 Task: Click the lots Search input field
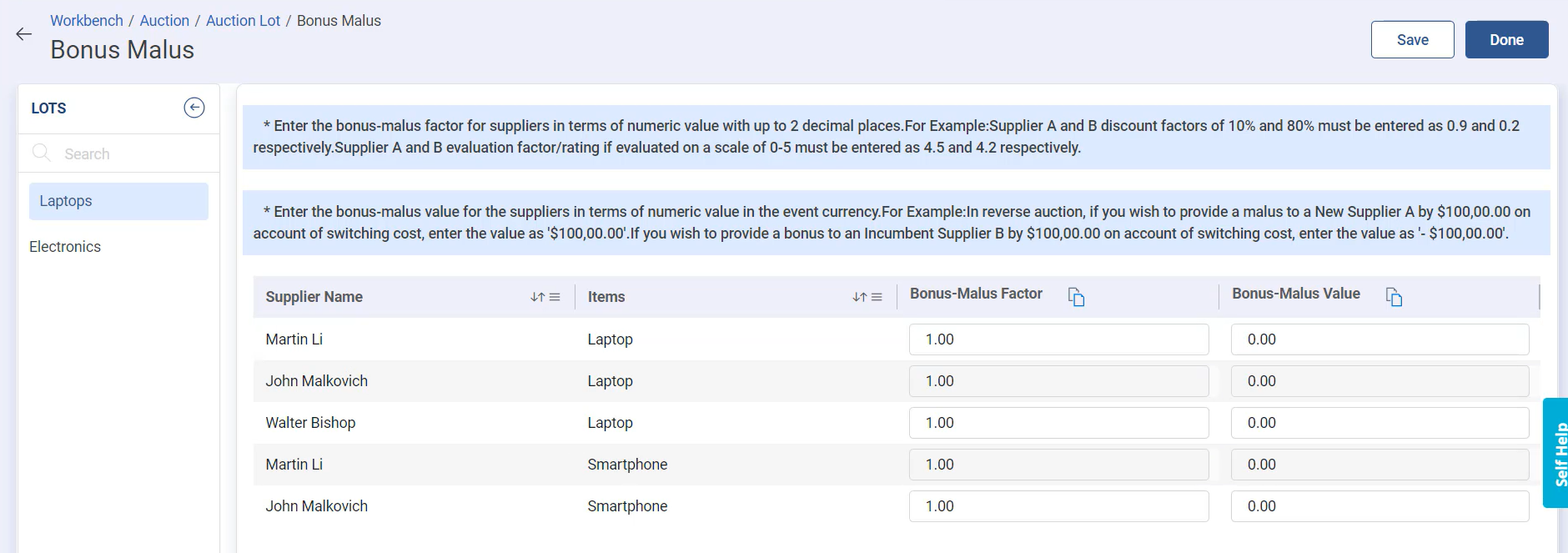133,154
